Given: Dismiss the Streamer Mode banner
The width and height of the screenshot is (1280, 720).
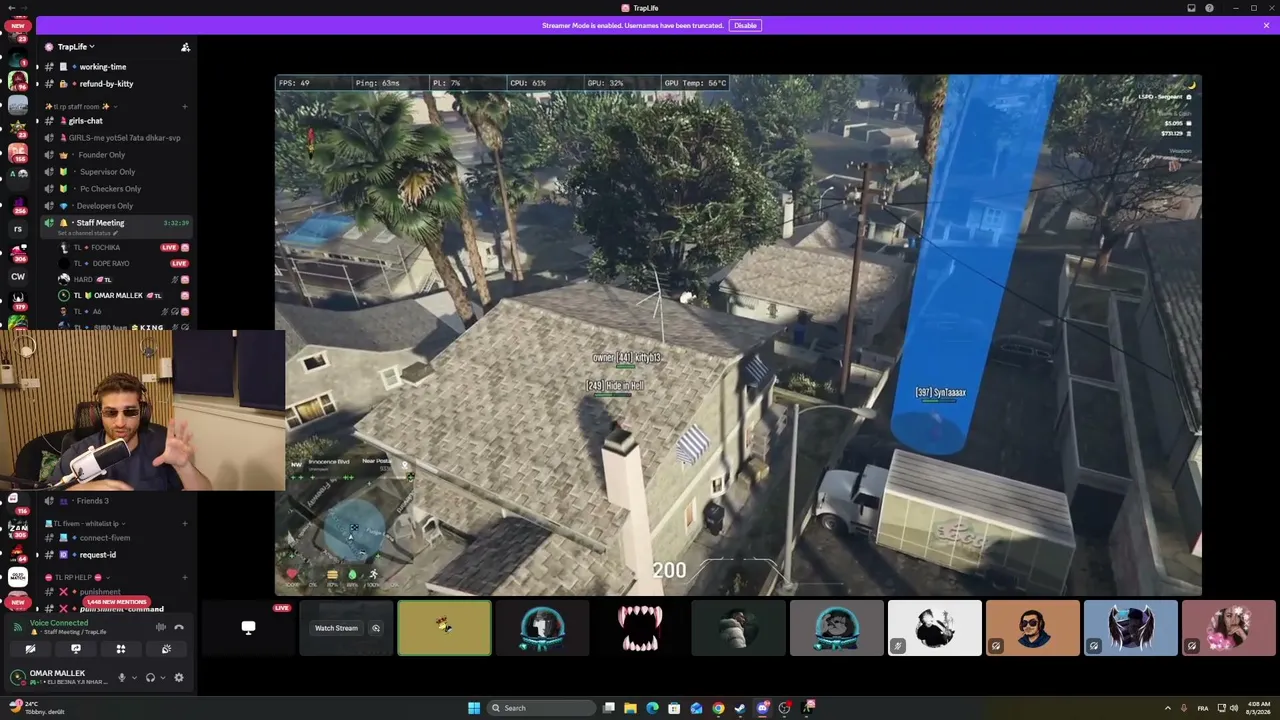Looking at the screenshot, I should point(1266,25).
